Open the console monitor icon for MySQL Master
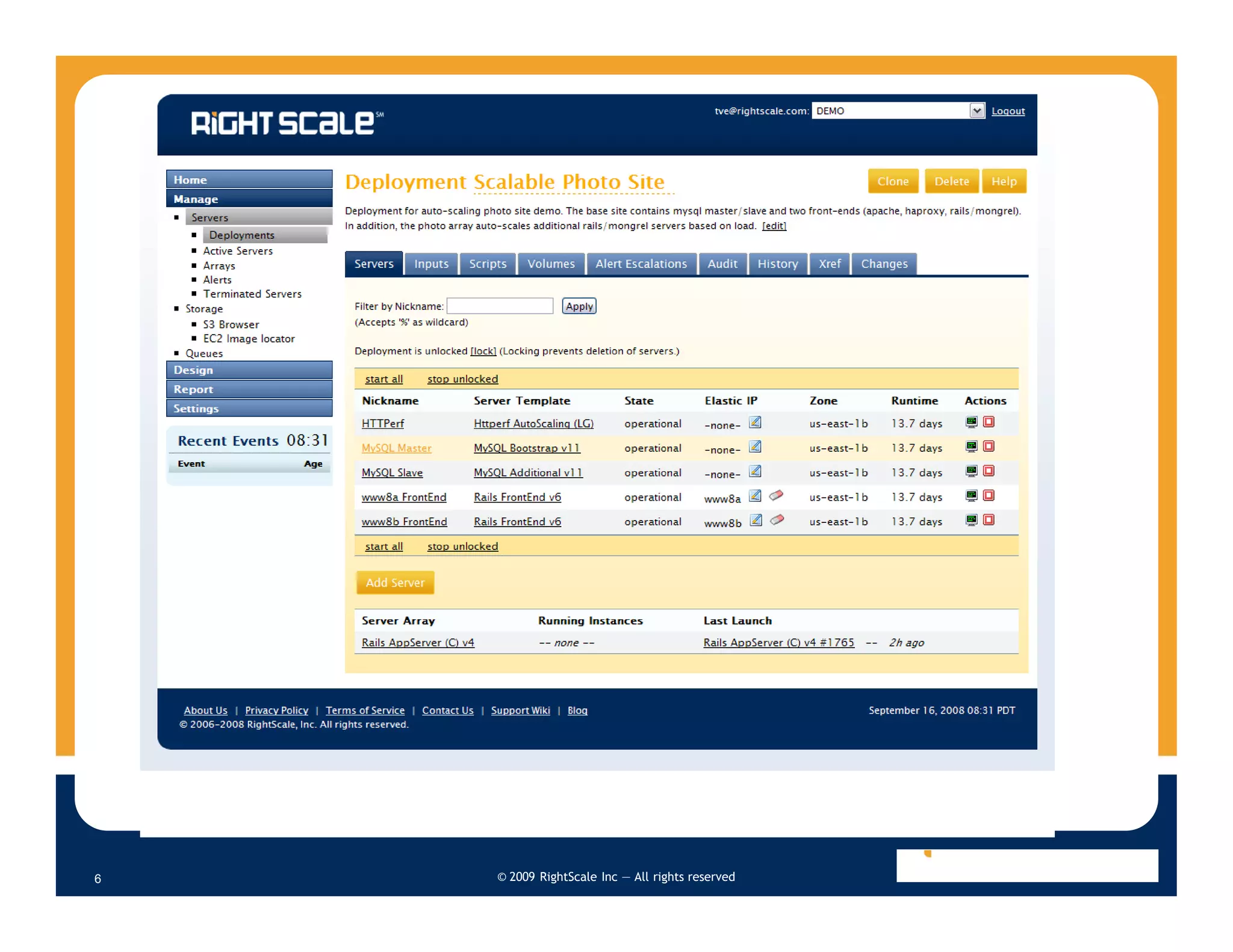1233x952 pixels. pyautogui.click(x=971, y=447)
